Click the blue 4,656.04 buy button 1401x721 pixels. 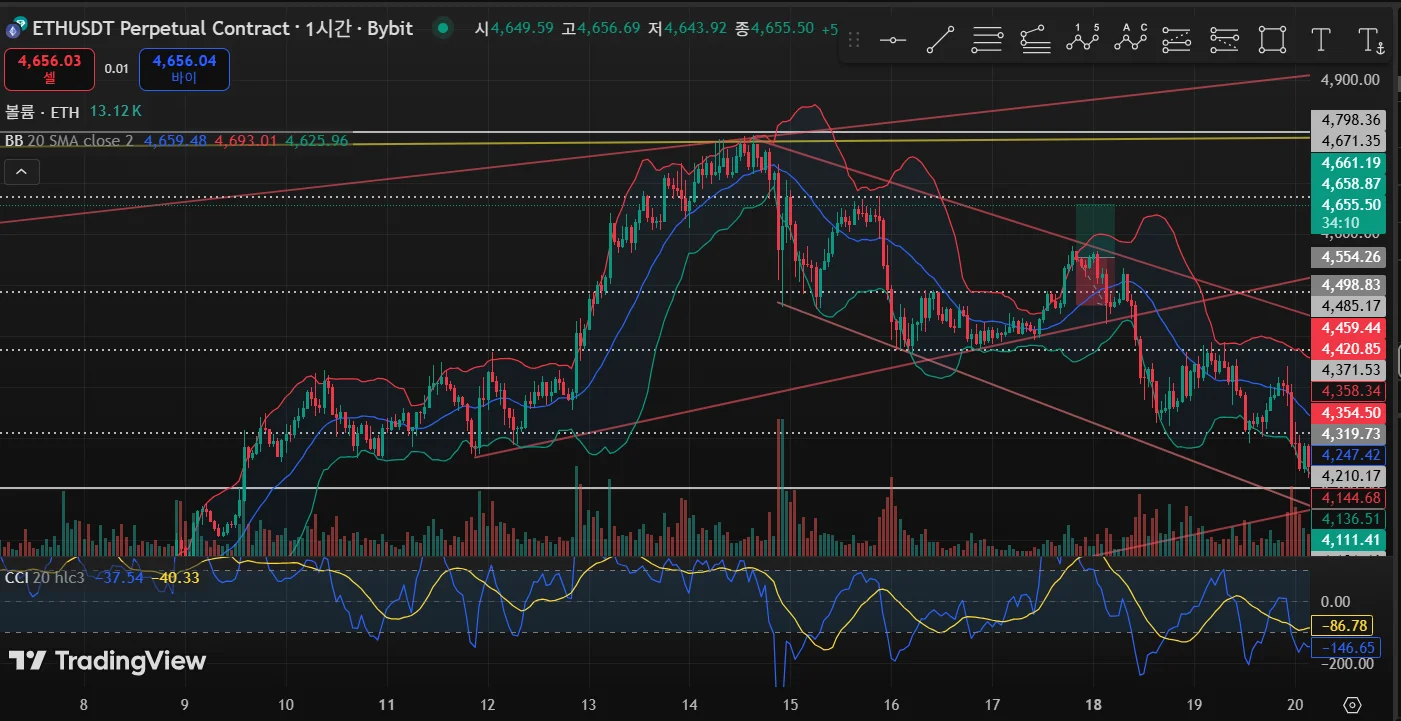click(184, 69)
